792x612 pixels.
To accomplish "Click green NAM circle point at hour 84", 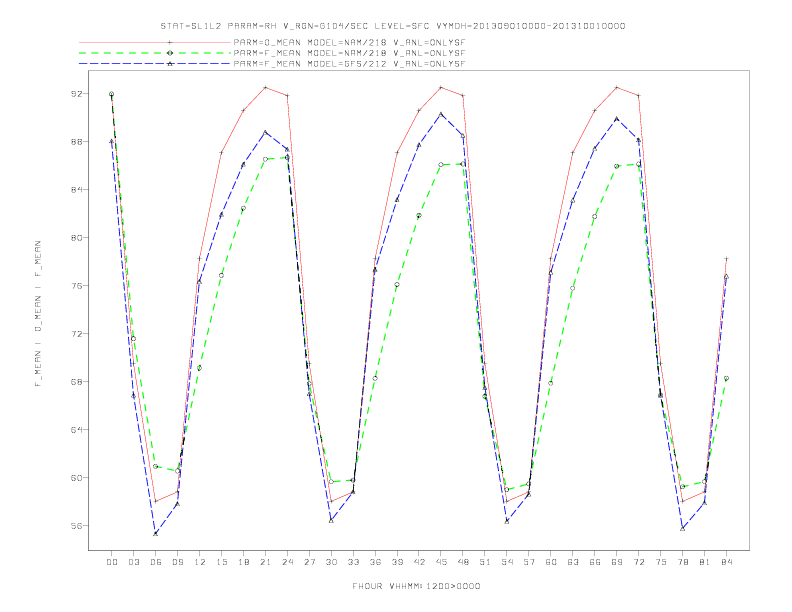I will point(726,378).
